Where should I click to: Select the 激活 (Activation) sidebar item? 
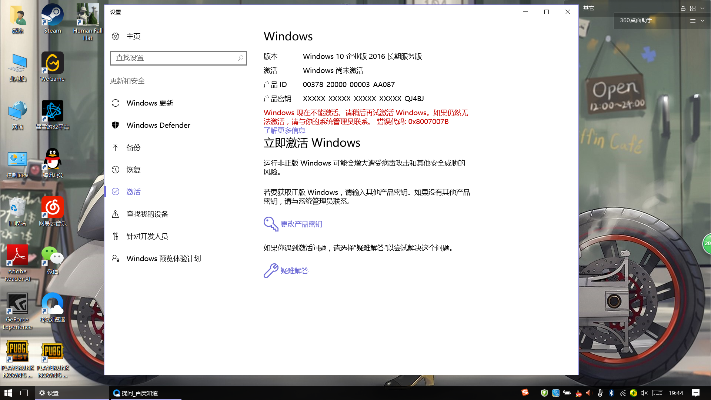[x=134, y=191]
